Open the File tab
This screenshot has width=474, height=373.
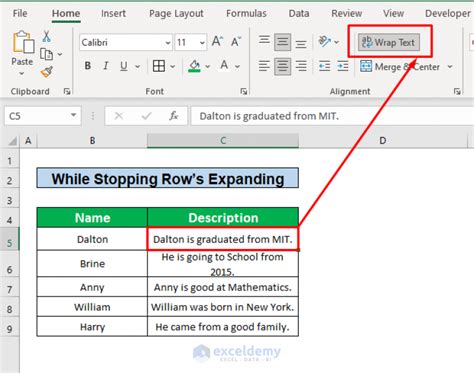pos(20,14)
